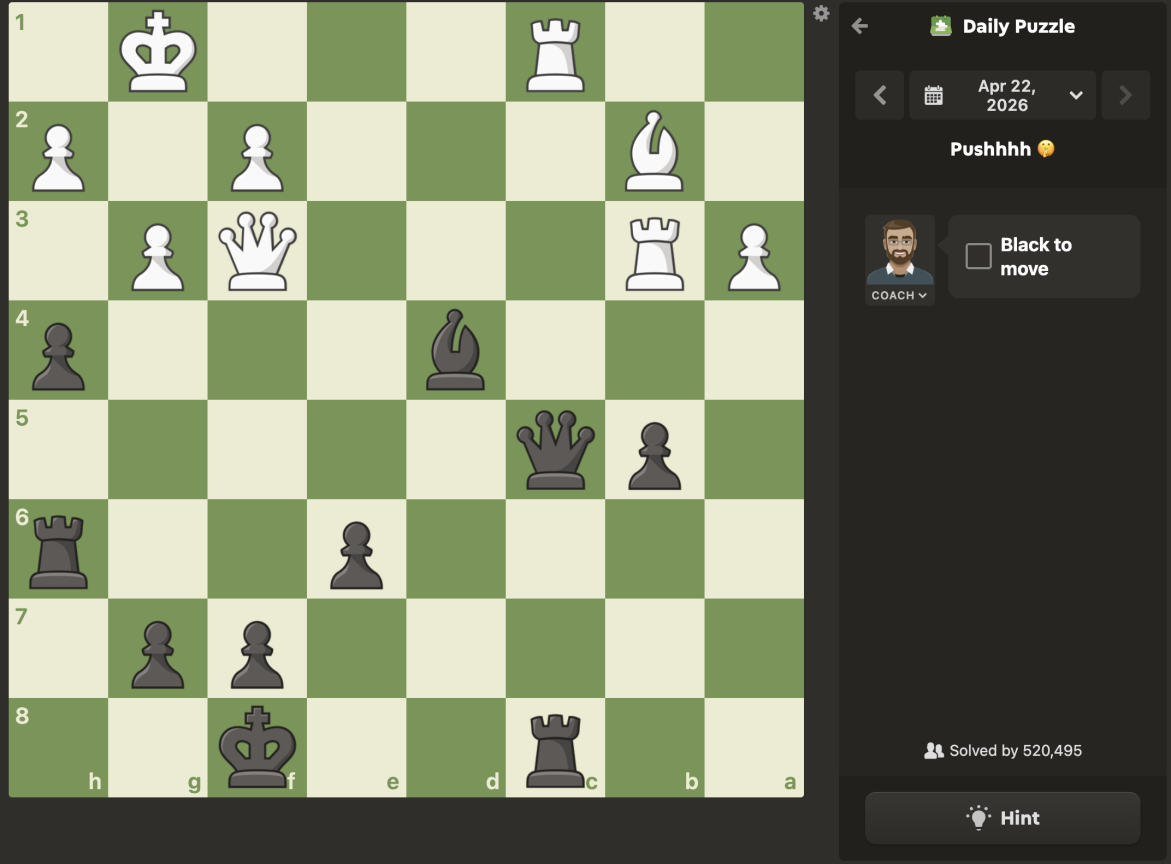
Task: Open the calendar icon next to the date
Action: click(934, 96)
